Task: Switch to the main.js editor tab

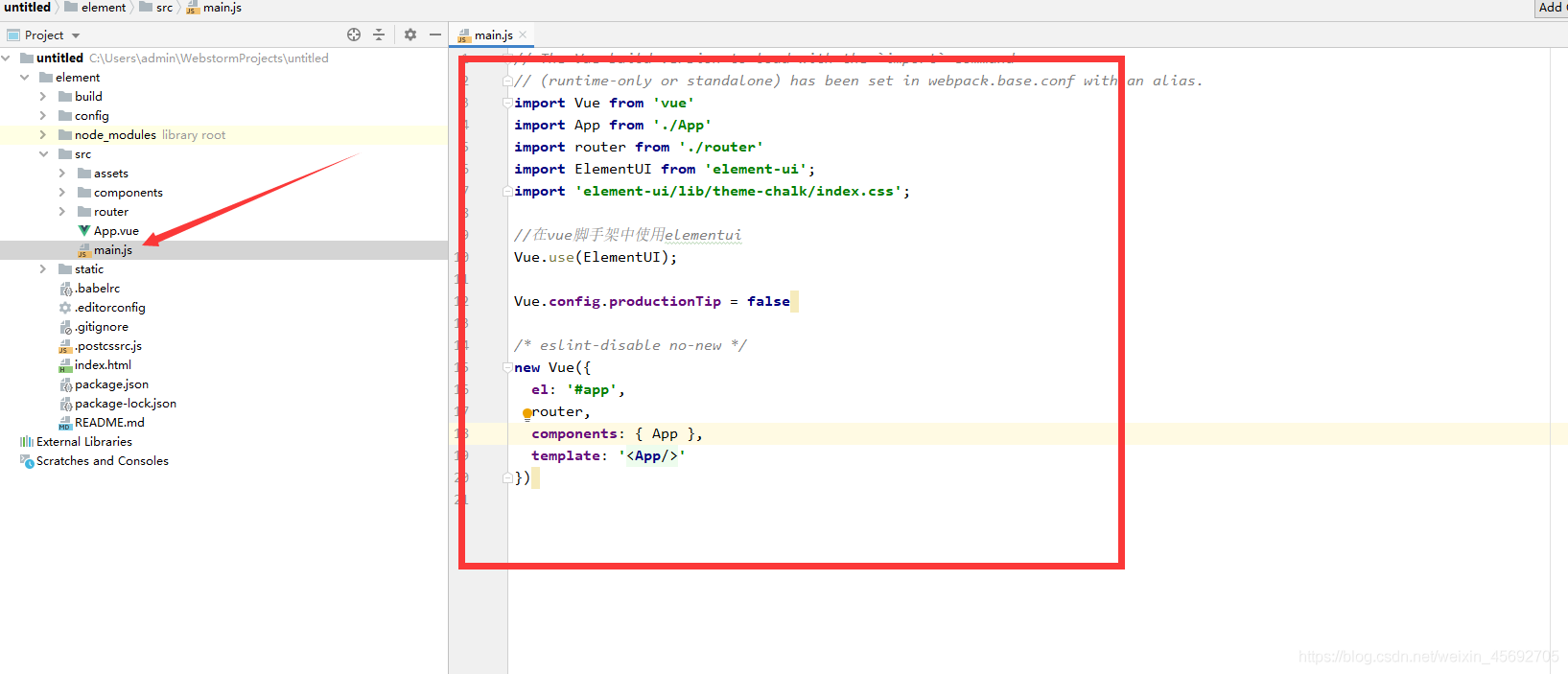Action: click(493, 35)
